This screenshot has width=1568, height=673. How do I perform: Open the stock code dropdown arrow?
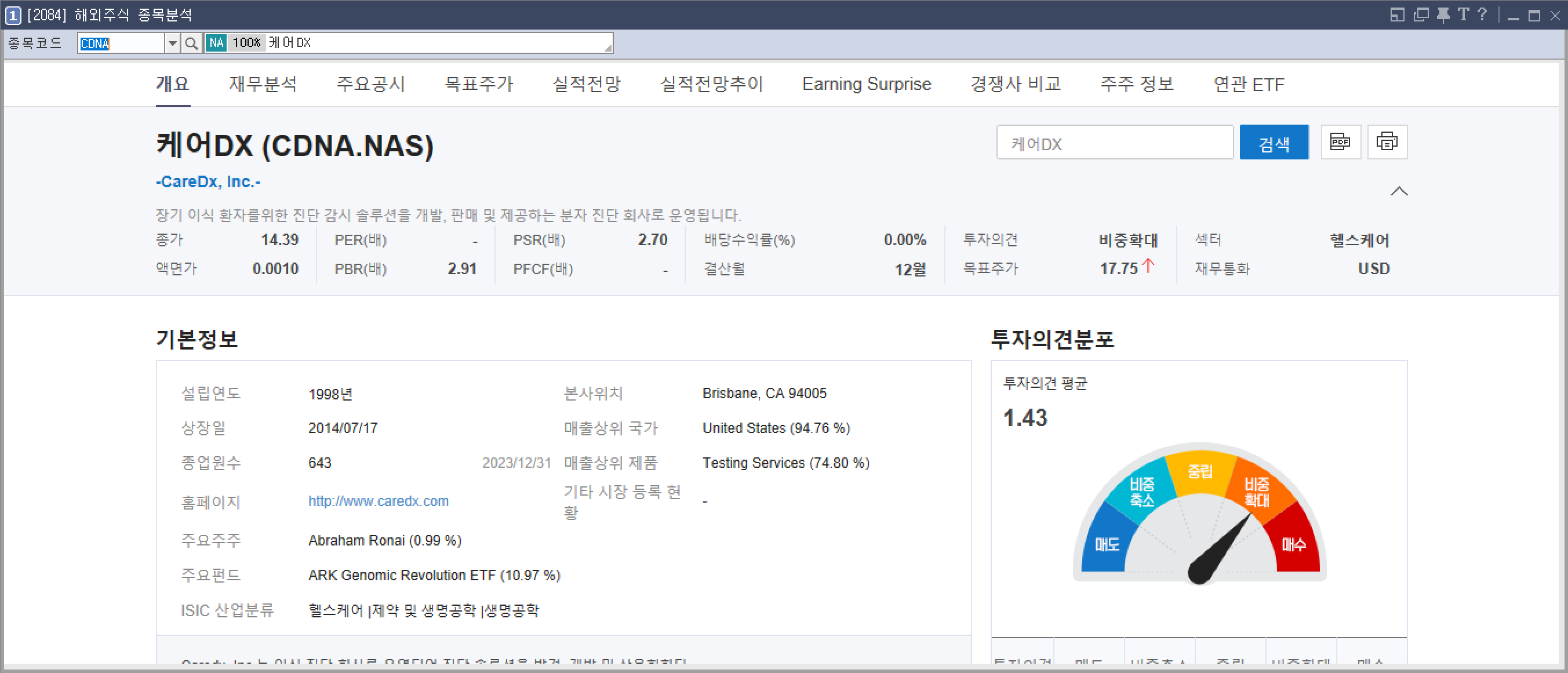click(x=173, y=43)
